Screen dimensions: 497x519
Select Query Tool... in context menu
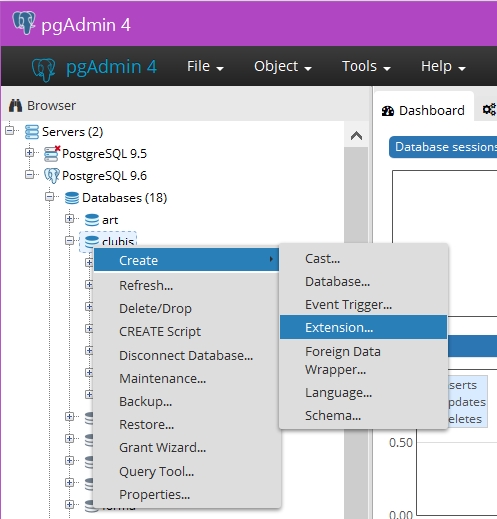tap(156, 471)
